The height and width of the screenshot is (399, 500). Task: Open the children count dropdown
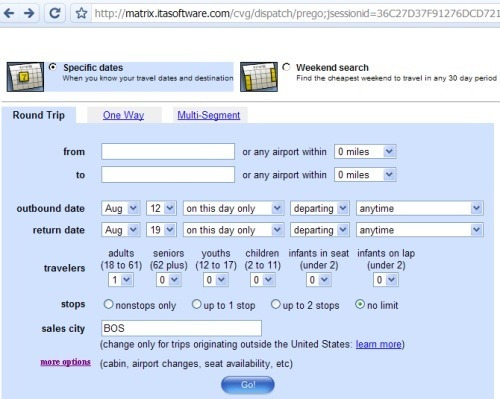tap(263, 280)
